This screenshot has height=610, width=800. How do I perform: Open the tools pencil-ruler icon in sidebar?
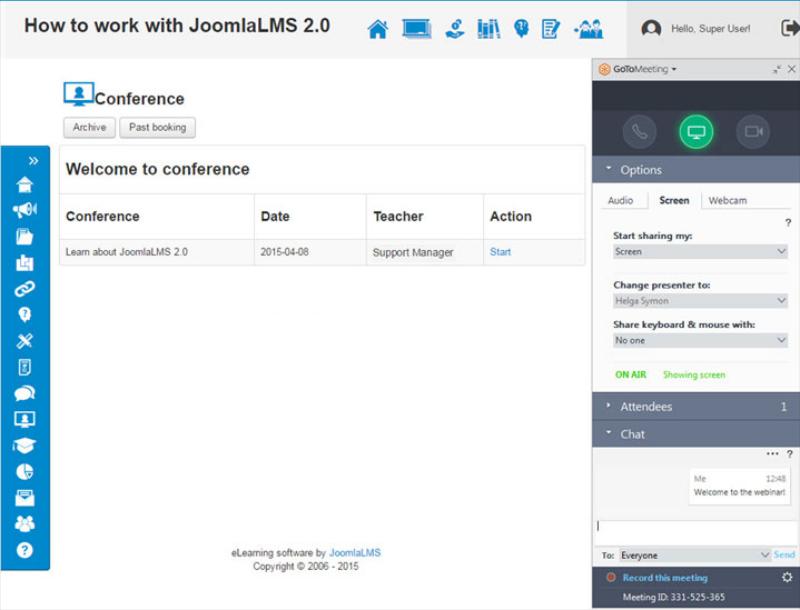[x=24, y=341]
